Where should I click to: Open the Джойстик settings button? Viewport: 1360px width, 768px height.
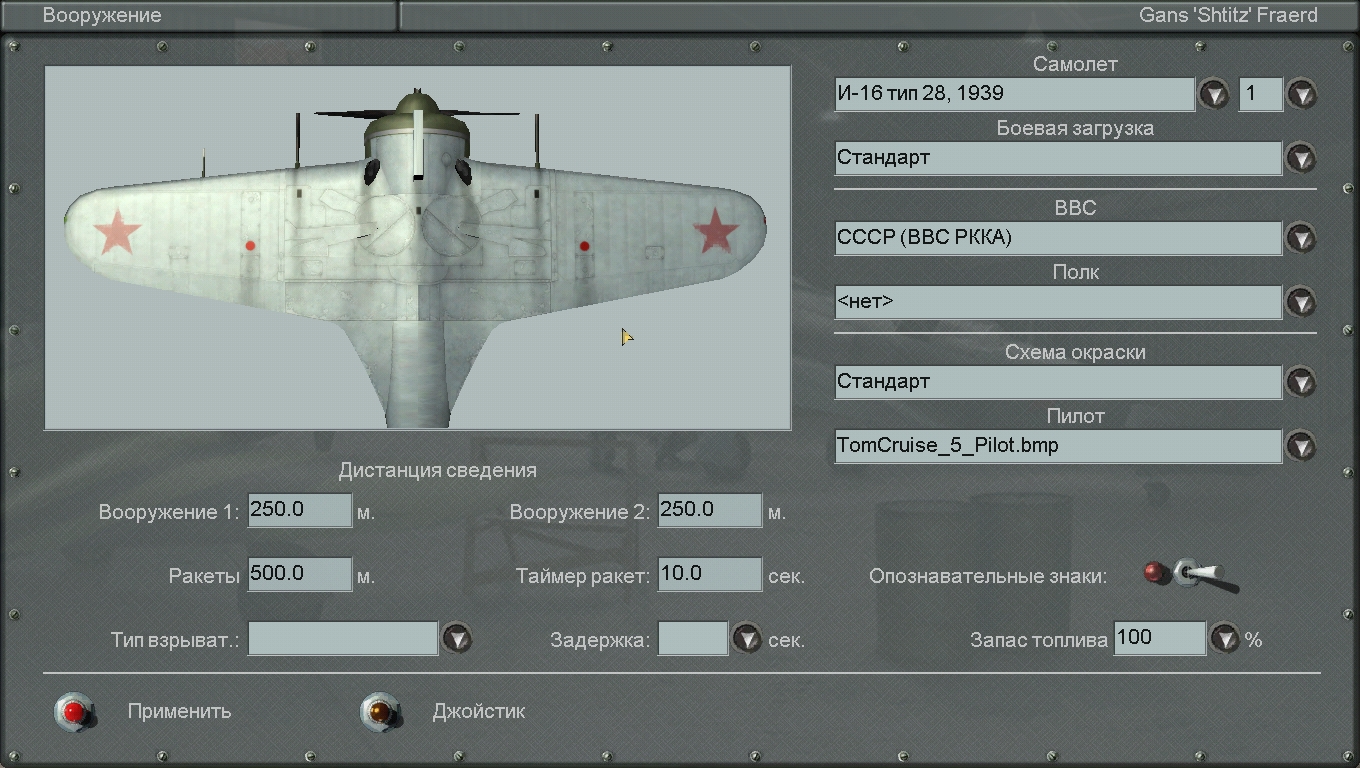pyautogui.click(x=380, y=711)
